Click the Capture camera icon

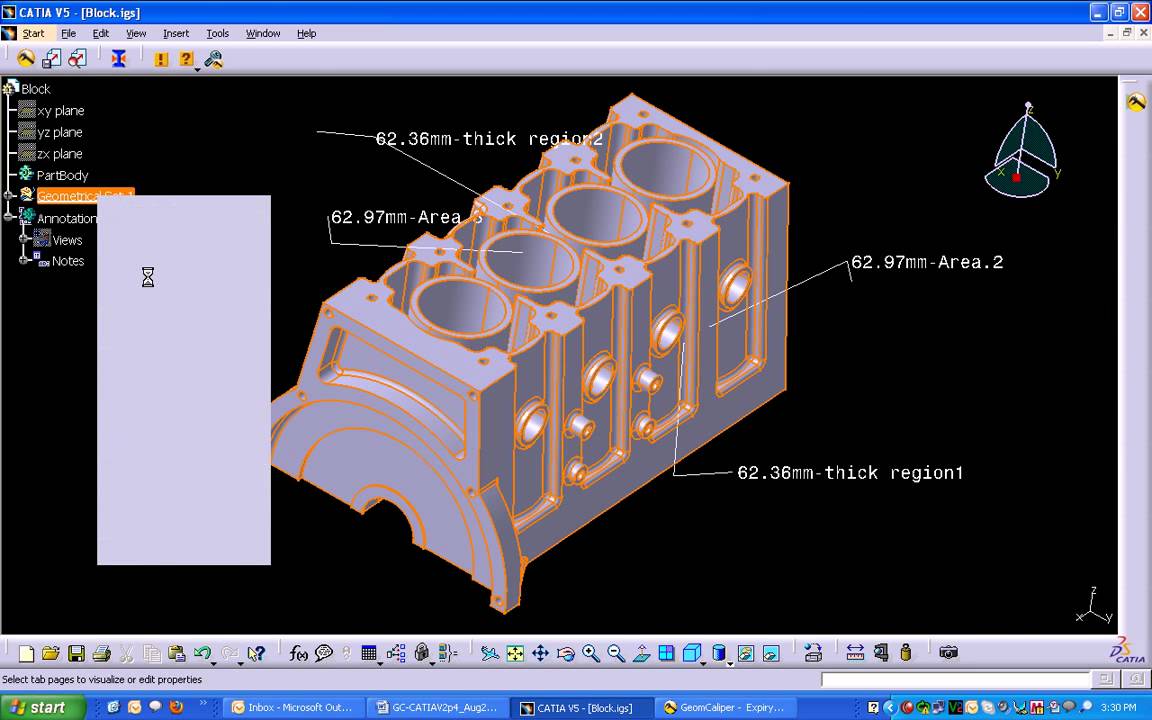(948, 652)
